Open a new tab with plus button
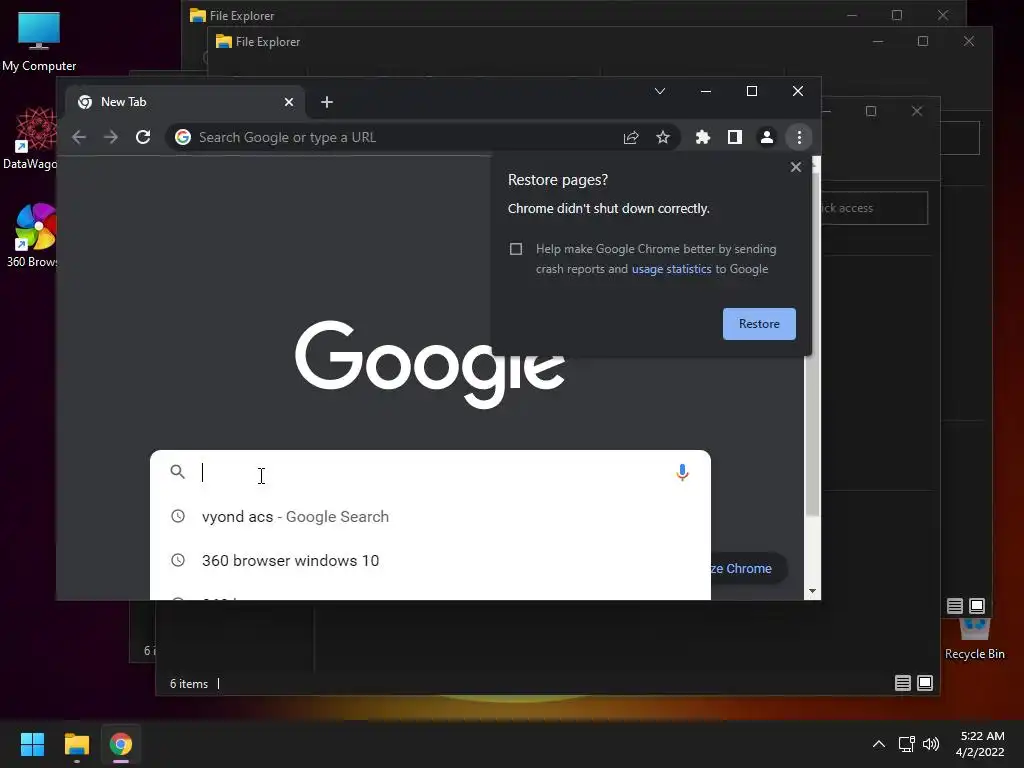Image resolution: width=1024 pixels, height=768 pixels. [x=327, y=102]
